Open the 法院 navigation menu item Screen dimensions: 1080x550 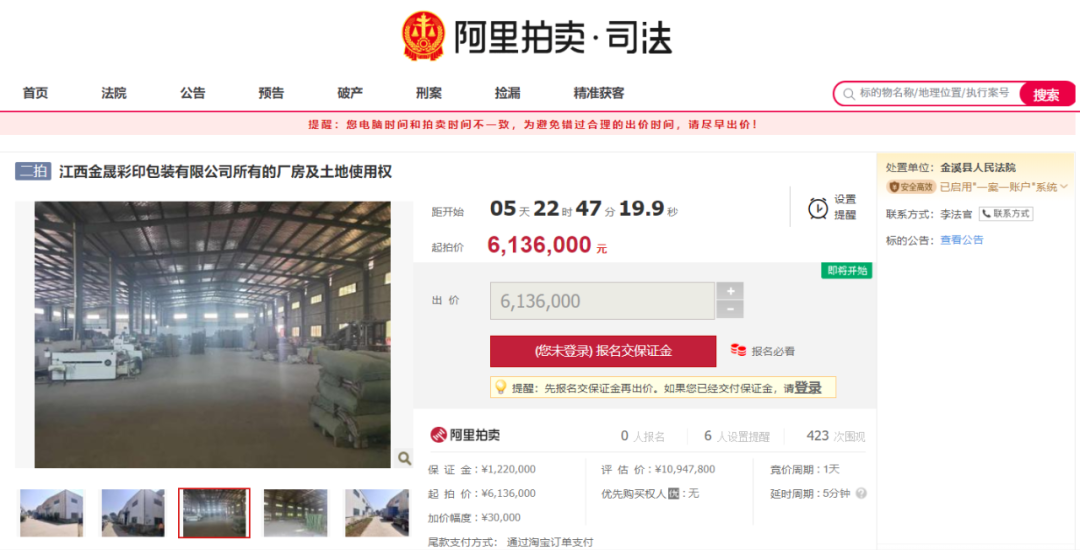(114, 93)
